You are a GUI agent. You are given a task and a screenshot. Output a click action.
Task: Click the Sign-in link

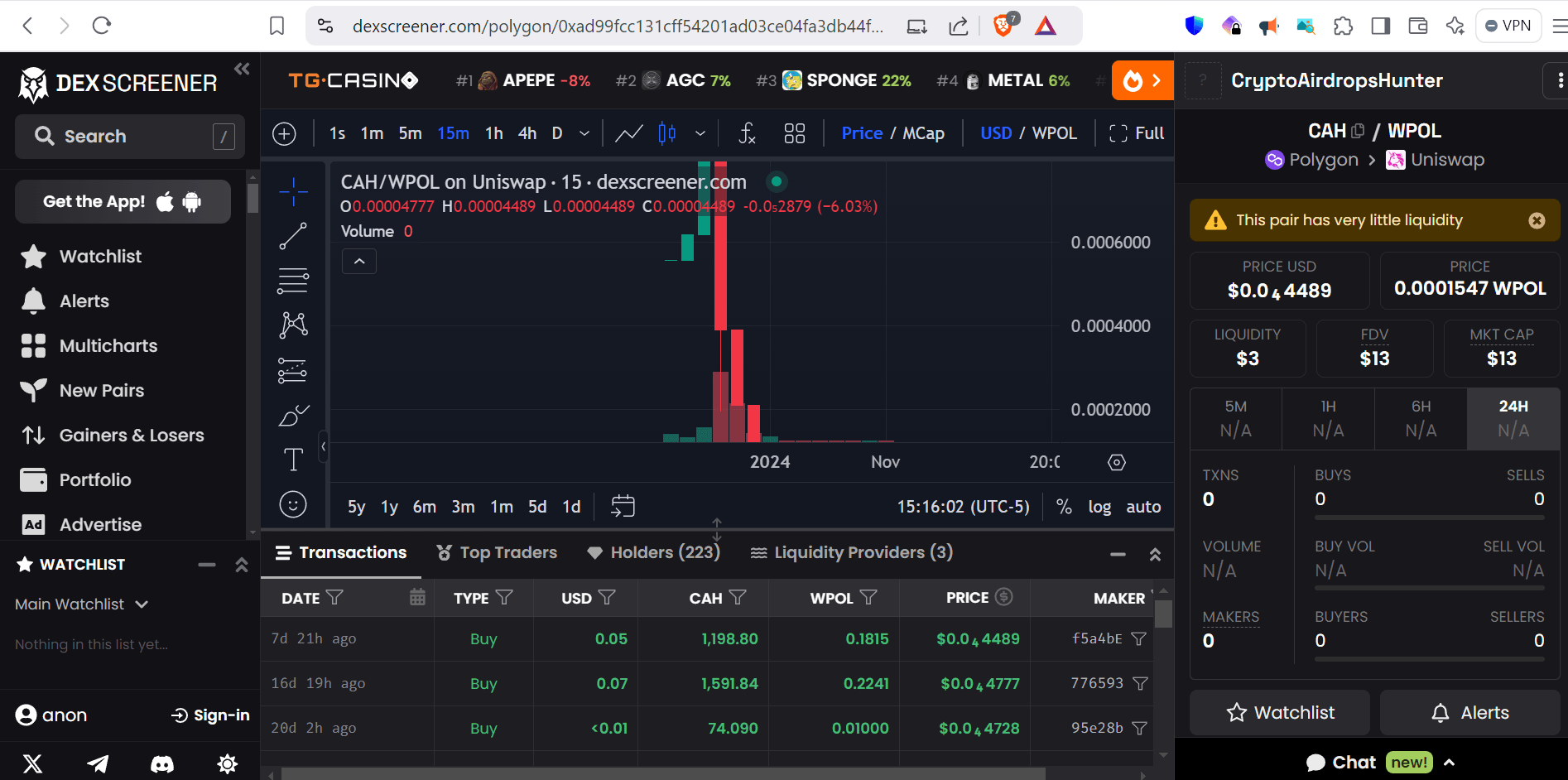point(210,715)
